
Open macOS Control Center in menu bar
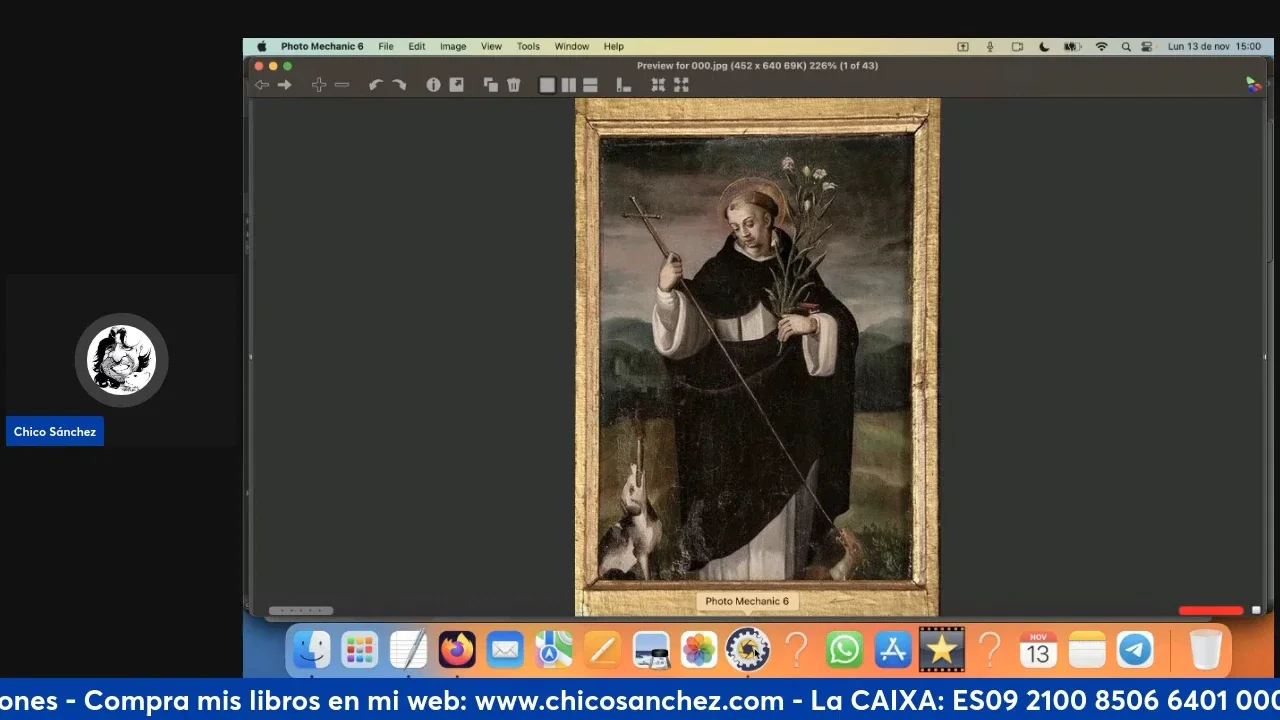(1146, 46)
